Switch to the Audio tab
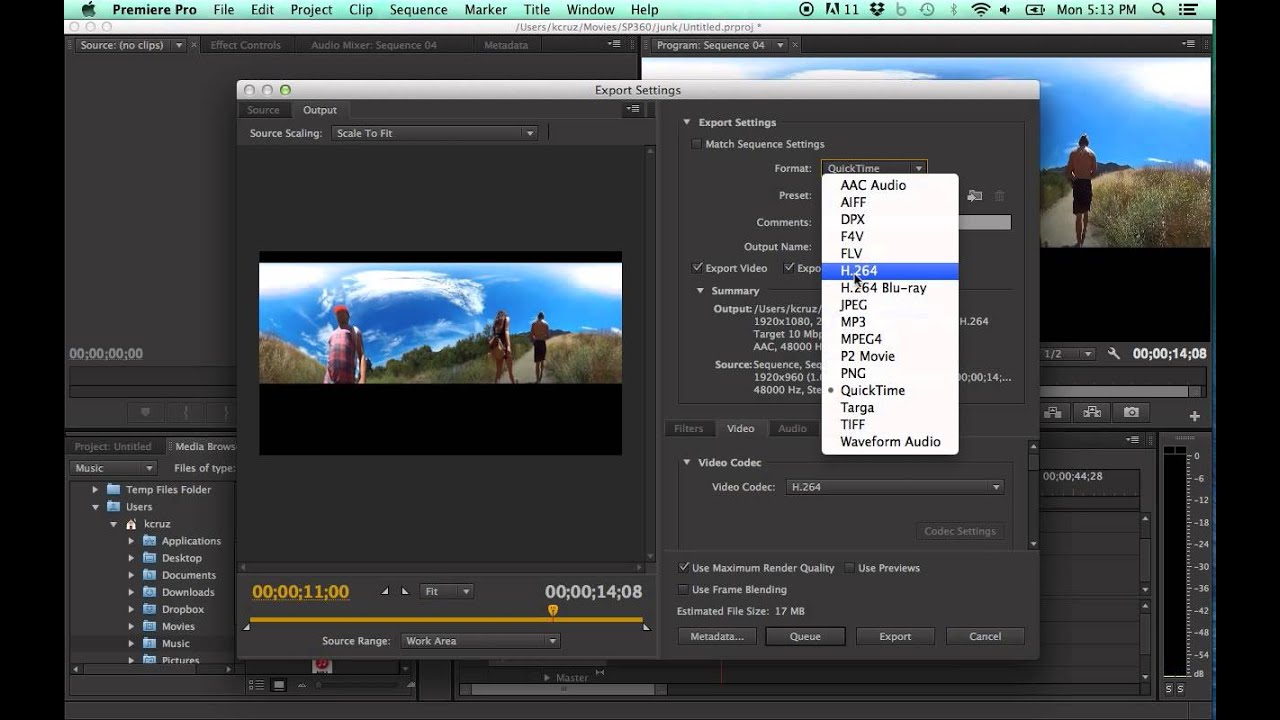Viewport: 1280px width, 720px height. [793, 429]
